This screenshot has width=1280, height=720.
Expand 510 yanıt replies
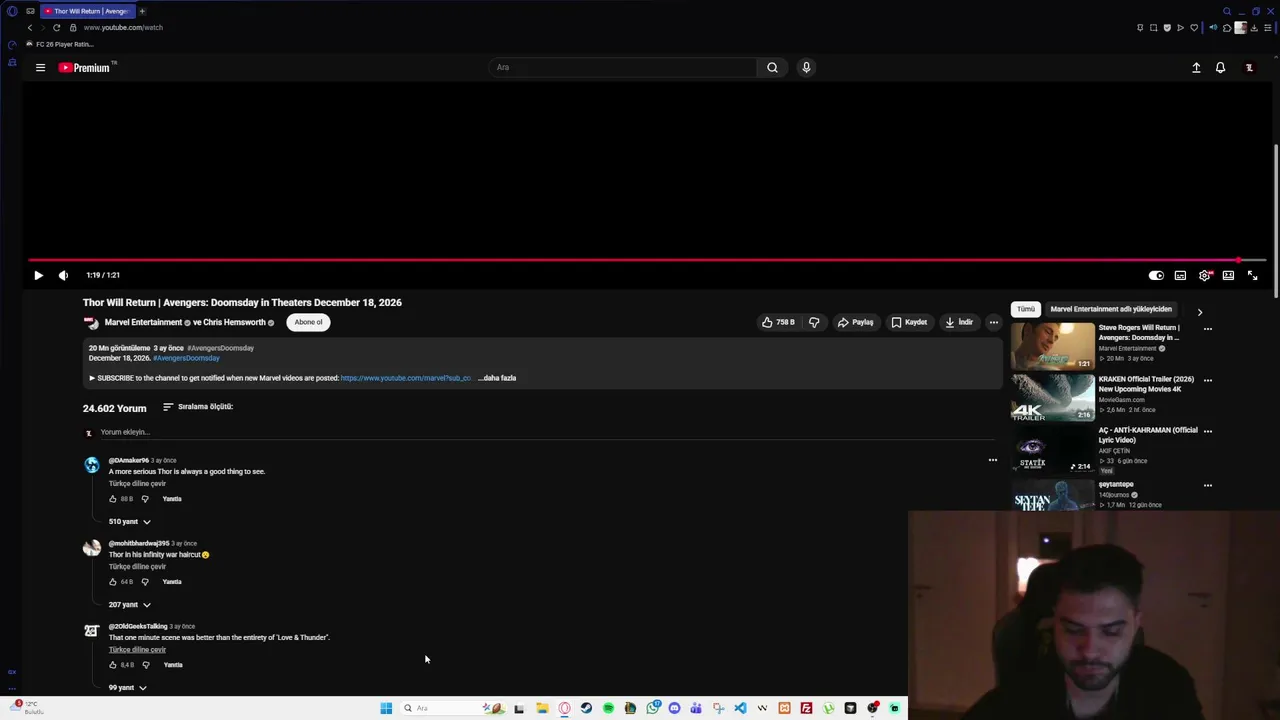(130, 522)
